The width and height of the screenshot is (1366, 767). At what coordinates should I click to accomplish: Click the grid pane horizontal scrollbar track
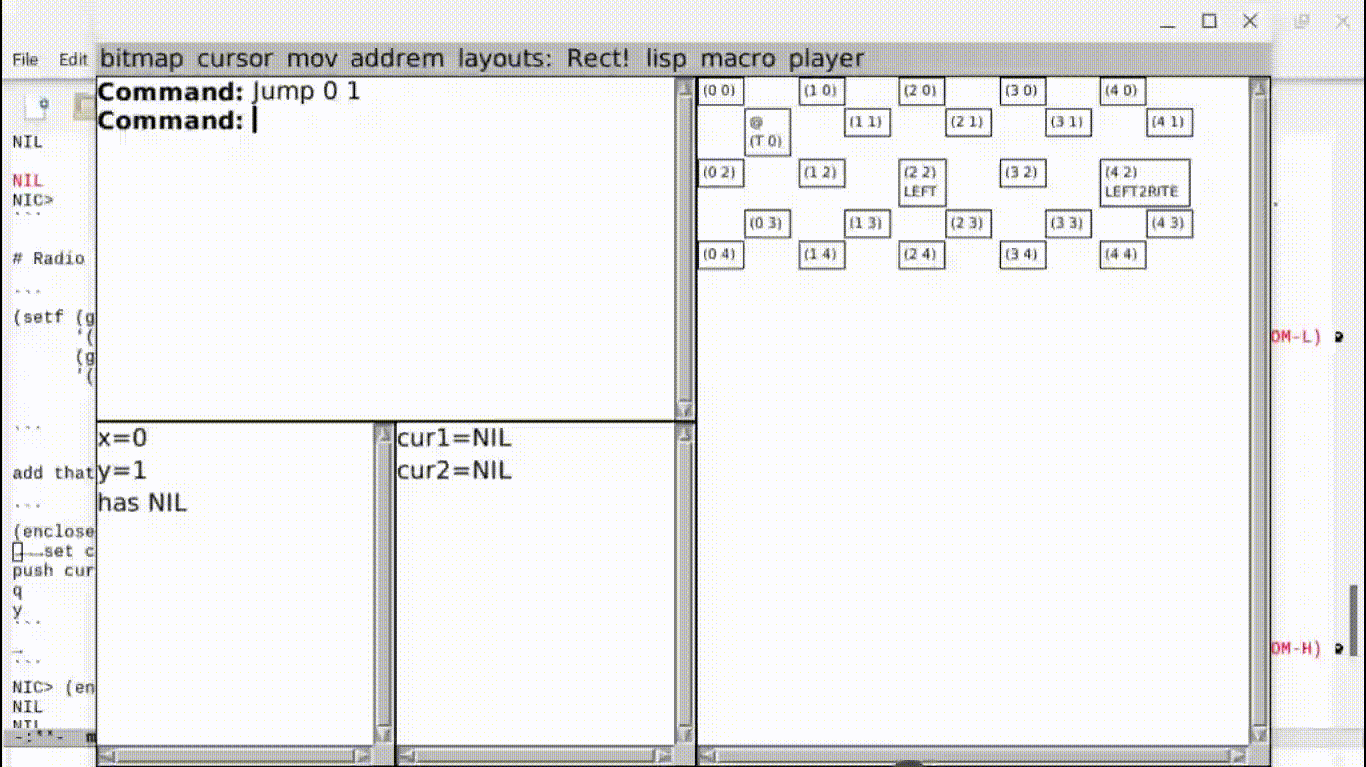click(x=974, y=756)
